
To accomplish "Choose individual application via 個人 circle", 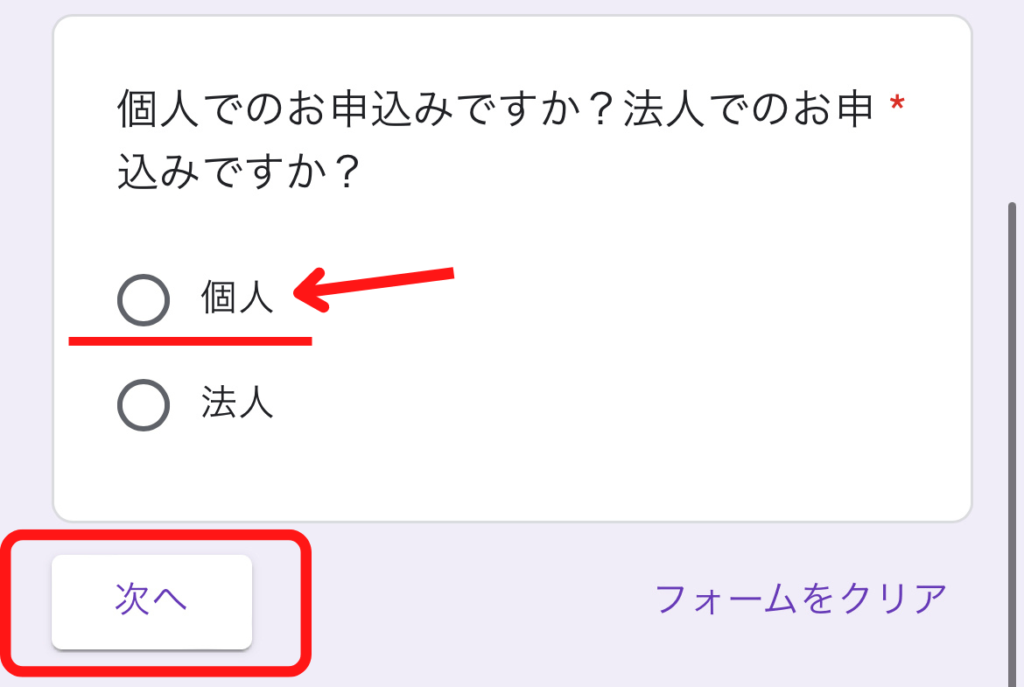I will [144, 300].
